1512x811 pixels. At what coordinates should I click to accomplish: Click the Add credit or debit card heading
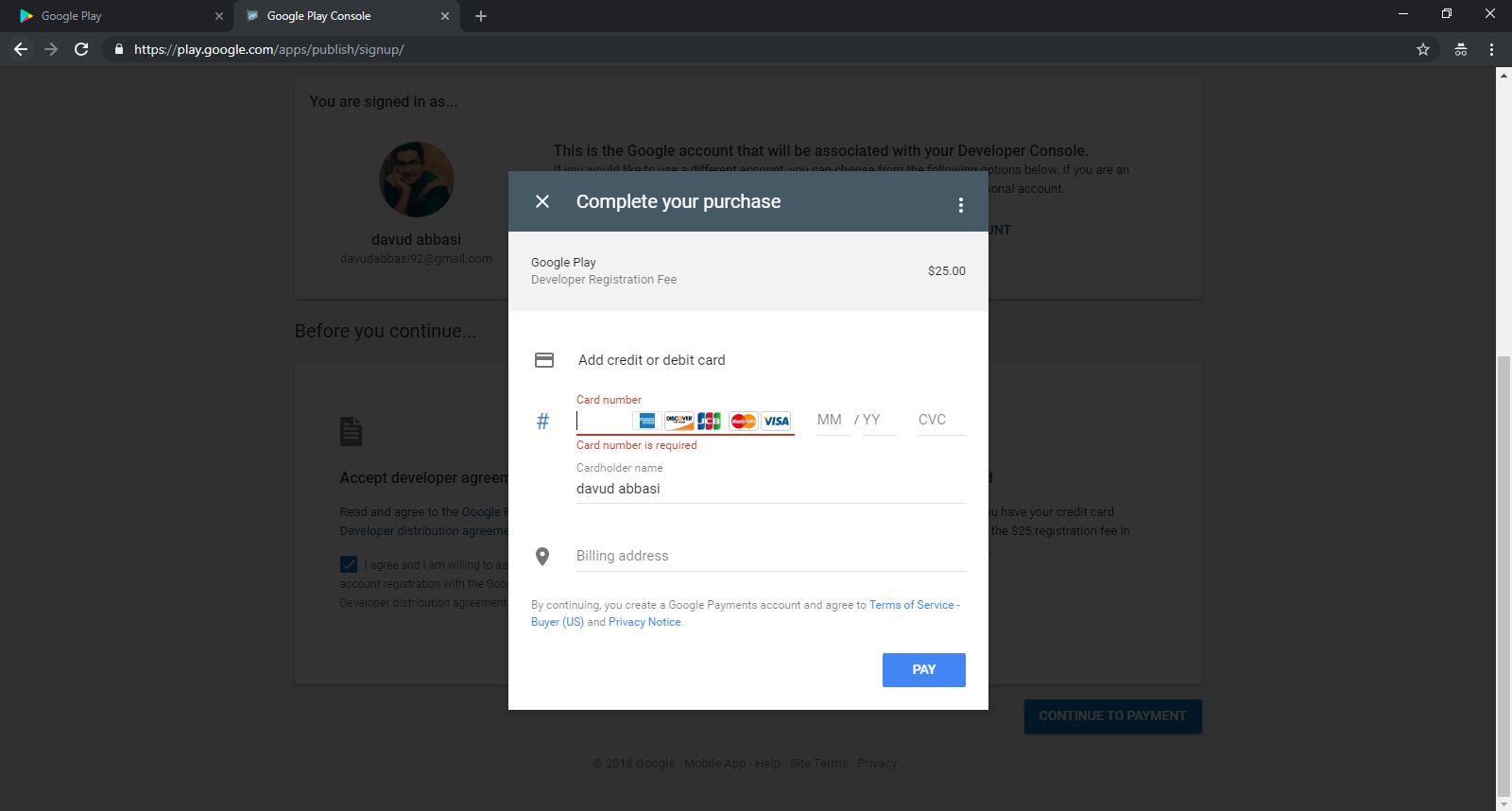(652, 360)
